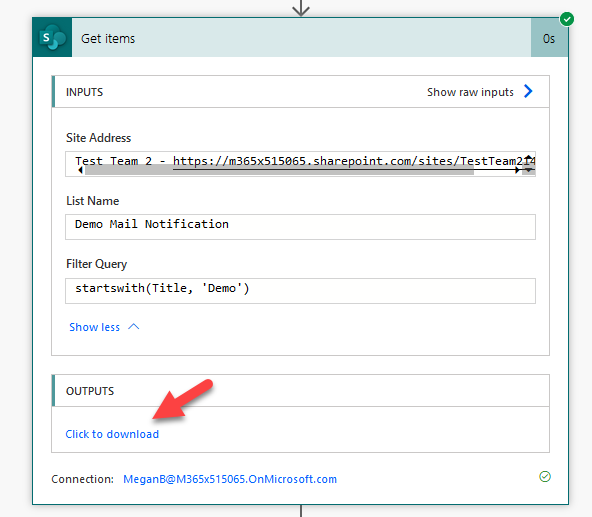Open the MeganB connection email link
Screen dimensions: 592x517
[x=230, y=479]
